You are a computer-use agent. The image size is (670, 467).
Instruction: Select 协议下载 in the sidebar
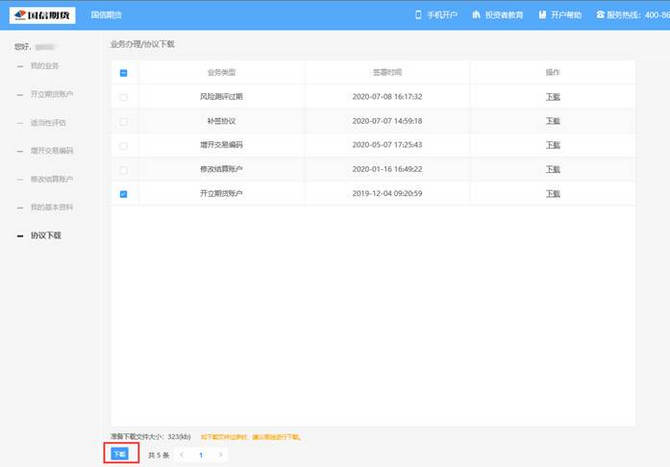[45, 236]
